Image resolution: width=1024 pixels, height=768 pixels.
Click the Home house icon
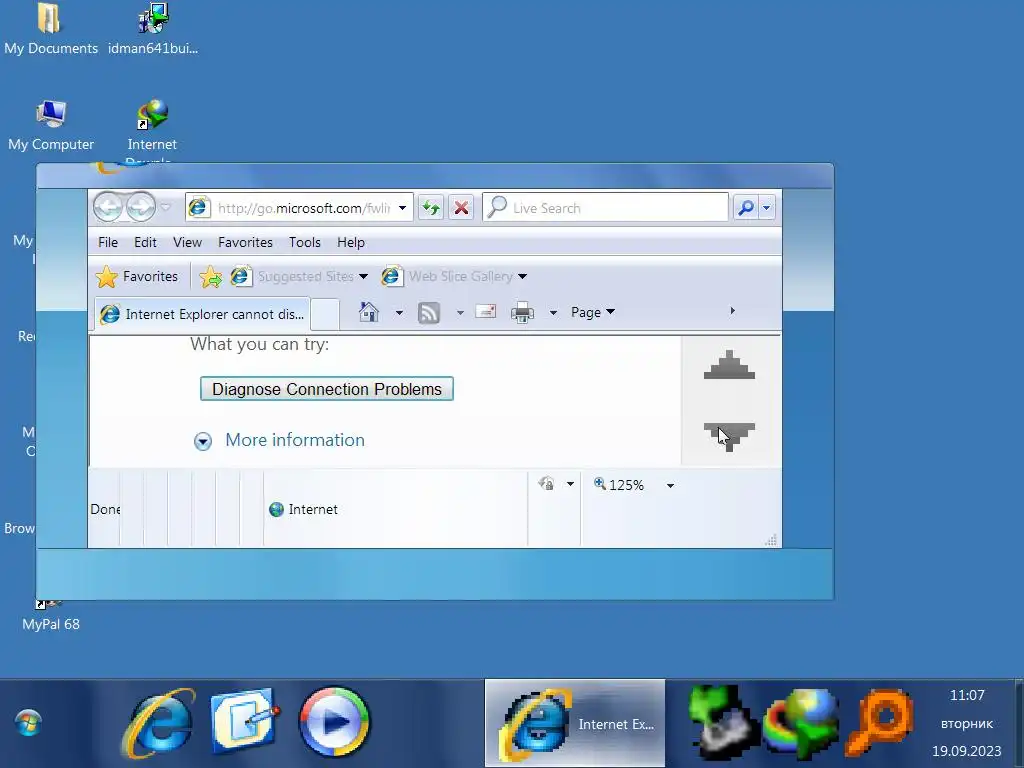tap(369, 312)
